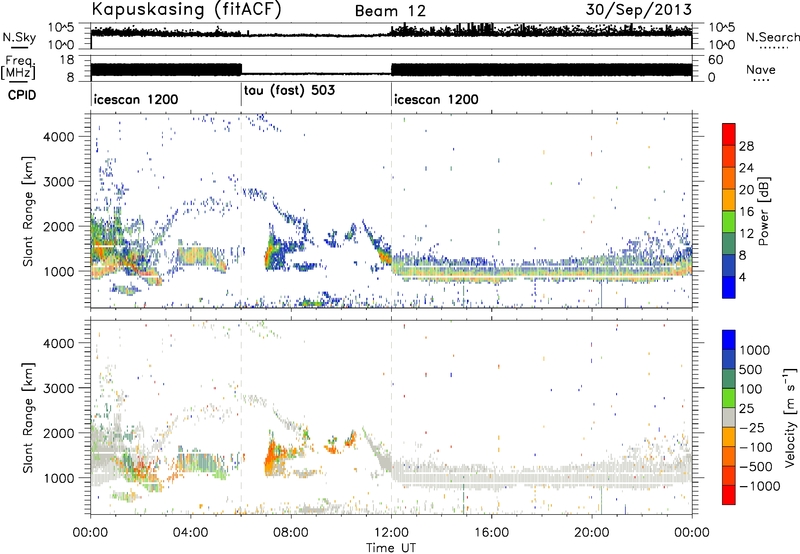Click the '4000' tick on the power panel
This screenshot has width=800, height=554.
pyautogui.click(x=59, y=137)
